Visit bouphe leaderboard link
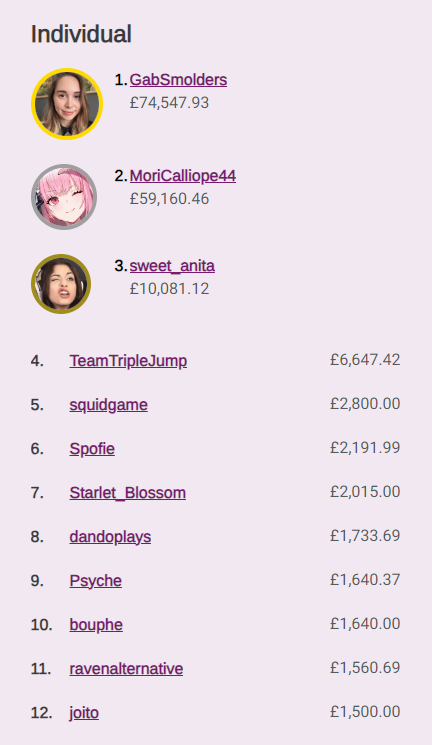This screenshot has height=745, width=432. [x=96, y=624]
